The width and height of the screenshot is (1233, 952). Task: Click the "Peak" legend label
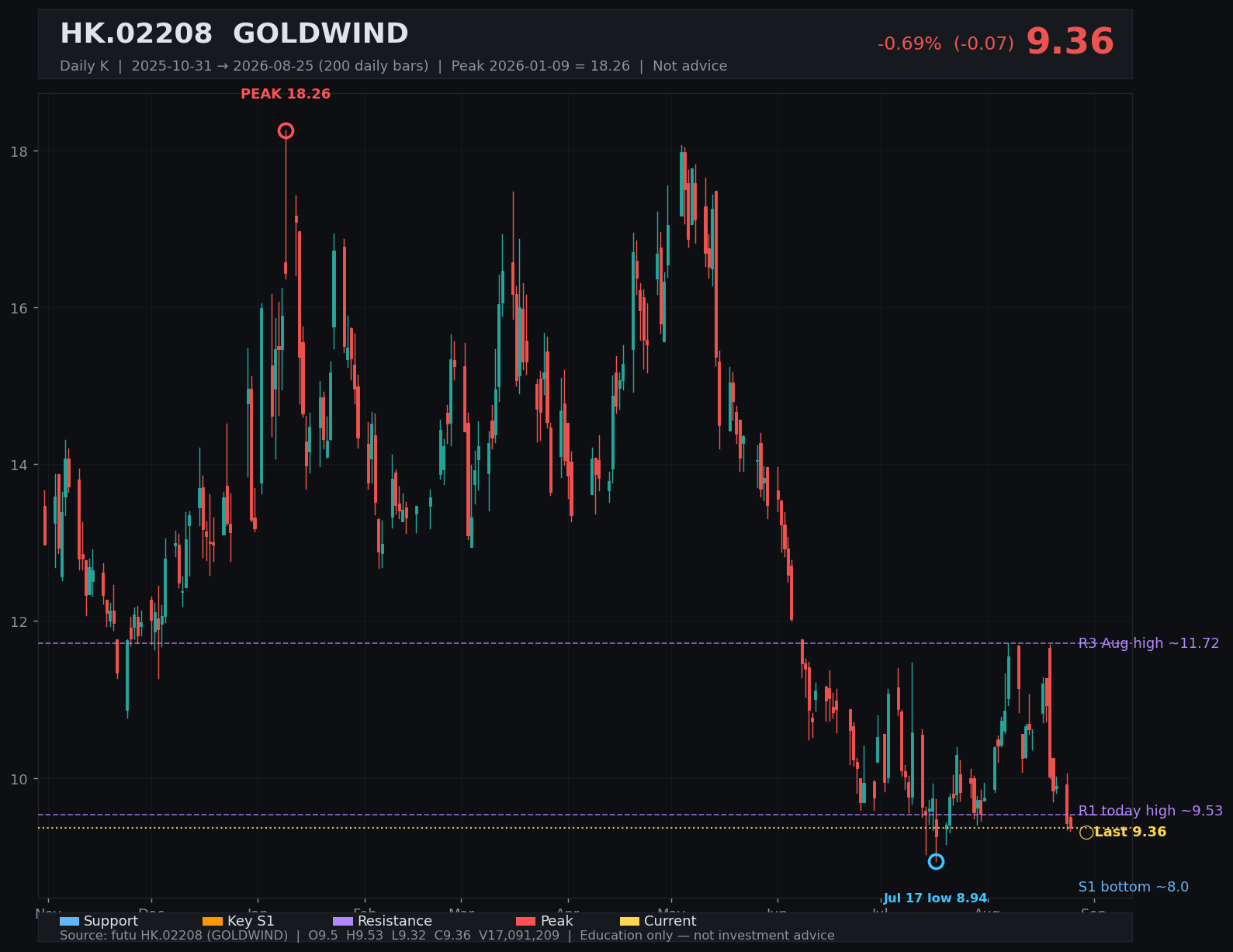(556, 921)
